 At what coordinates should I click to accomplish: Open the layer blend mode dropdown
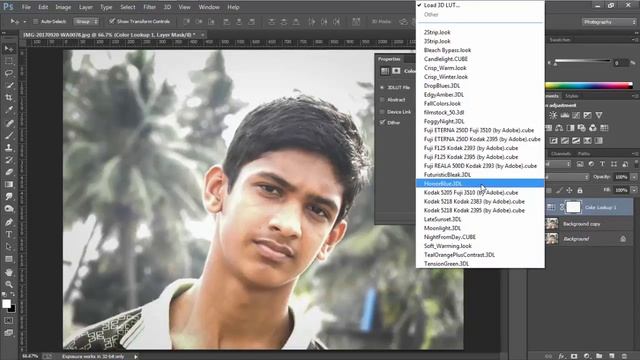pos(567,177)
